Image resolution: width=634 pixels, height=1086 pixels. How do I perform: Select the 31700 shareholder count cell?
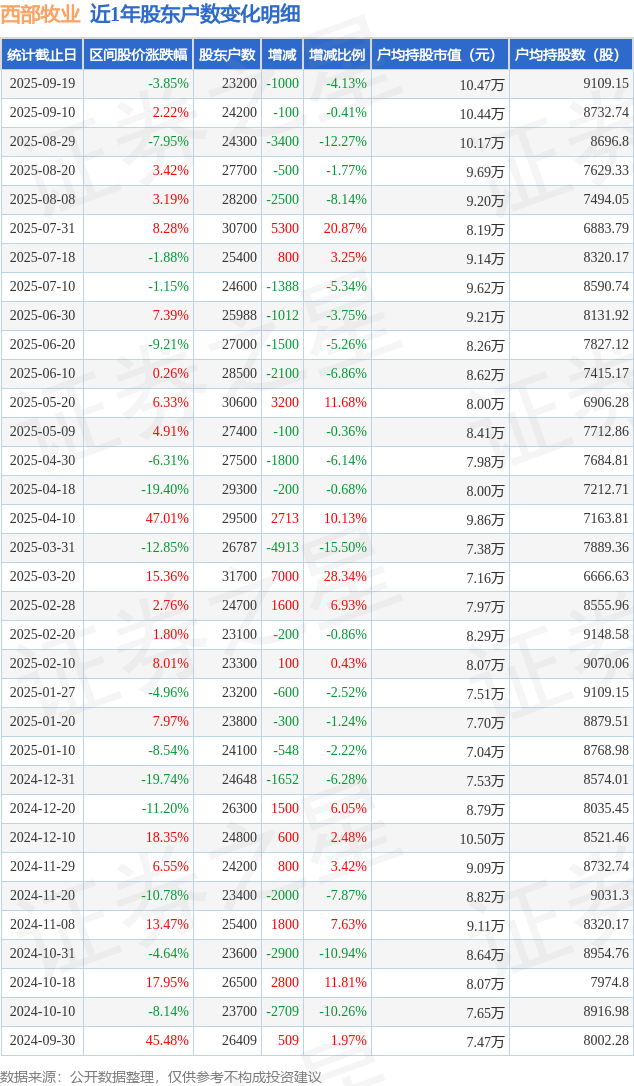[240, 576]
